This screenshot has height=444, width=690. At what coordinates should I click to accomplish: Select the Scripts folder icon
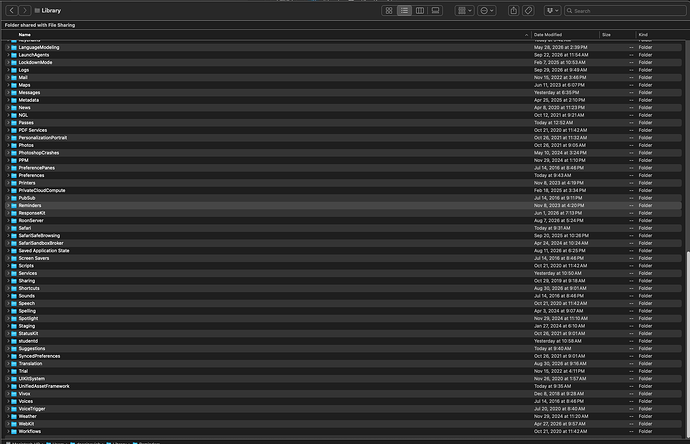pos(14,266)
